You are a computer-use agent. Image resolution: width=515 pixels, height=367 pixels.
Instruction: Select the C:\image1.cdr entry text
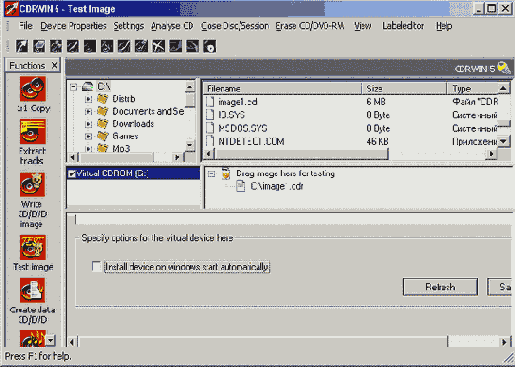coord(277,186)
